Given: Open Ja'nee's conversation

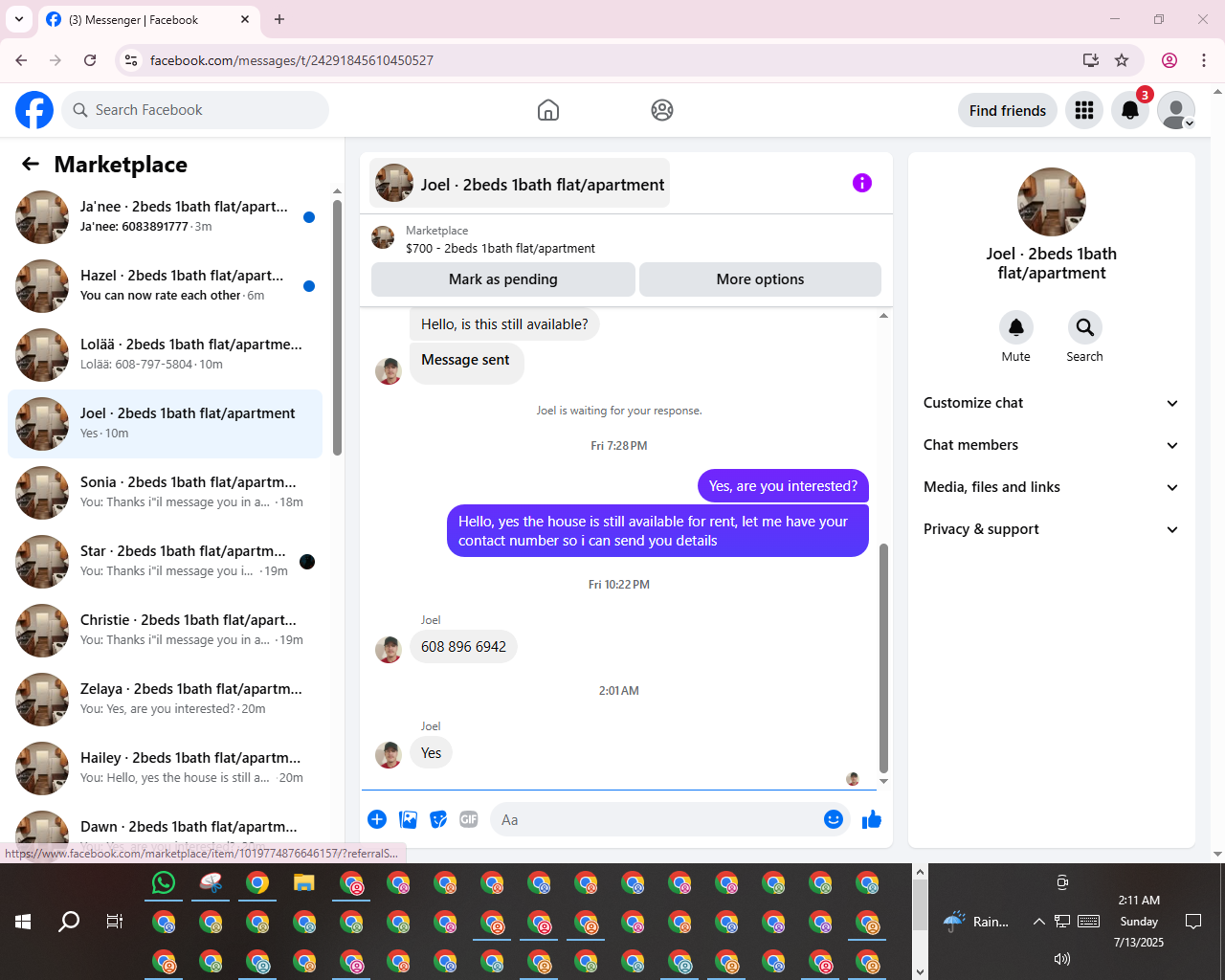Looking at the screenshot, I should (x=166, y=217).
